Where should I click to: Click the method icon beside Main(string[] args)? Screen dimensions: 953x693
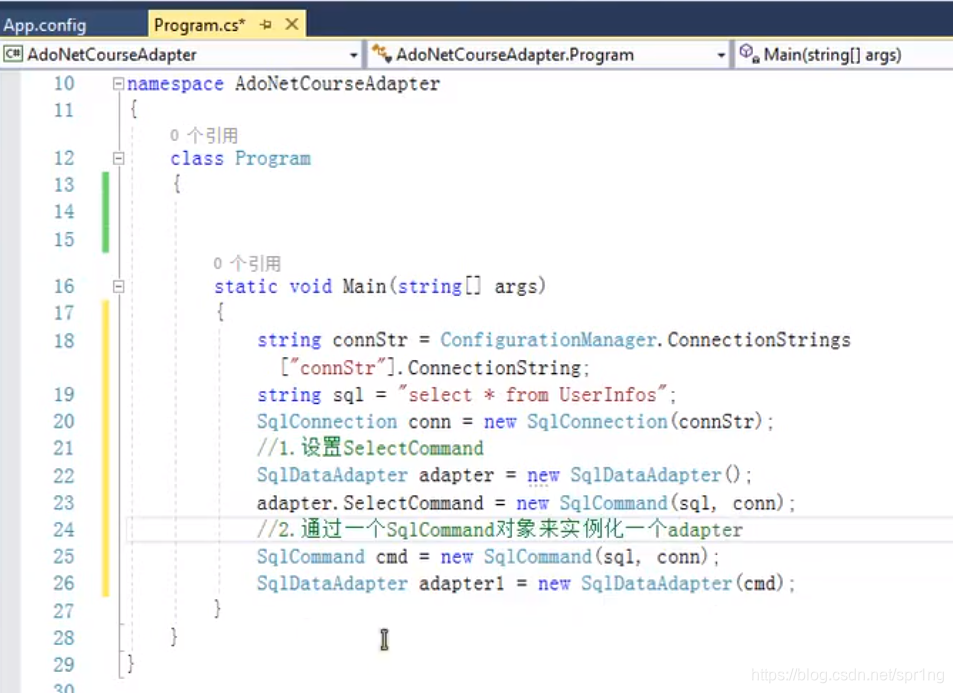tap(749, 54)
